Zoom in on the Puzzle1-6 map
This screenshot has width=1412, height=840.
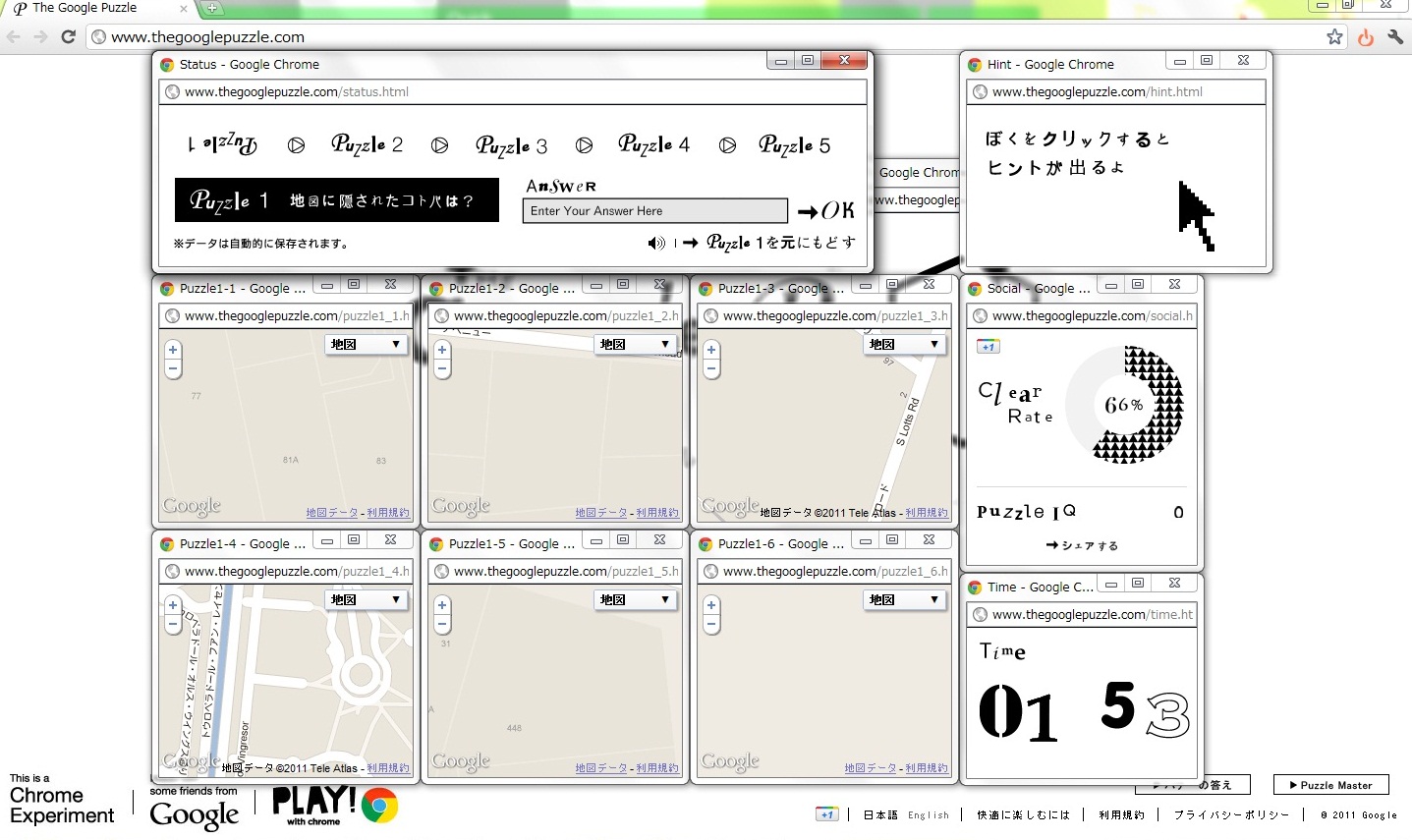[711, 605]
